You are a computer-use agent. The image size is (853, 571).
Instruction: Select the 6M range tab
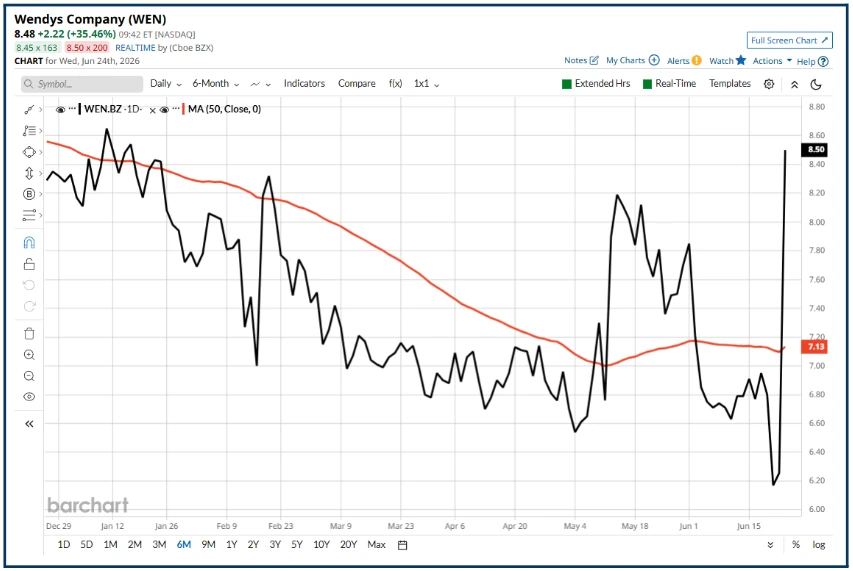pyautogui.click(x=184, y=545)
